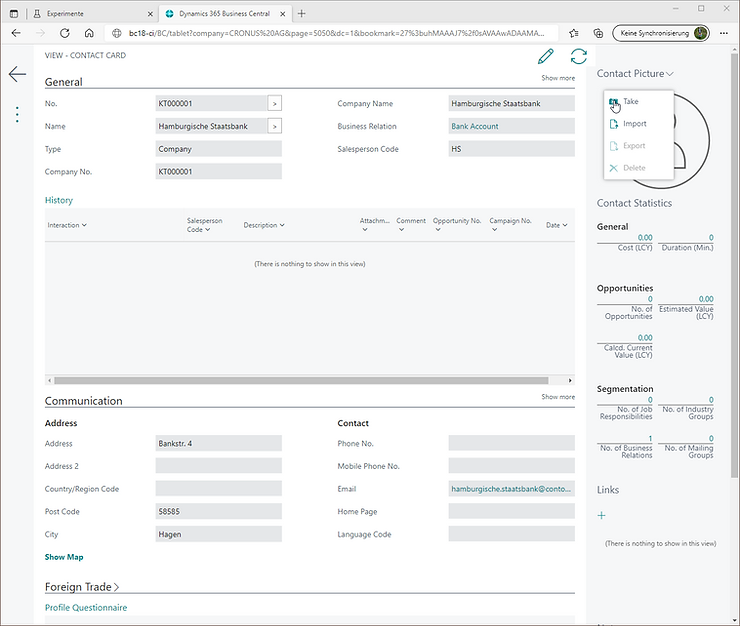Open the three-dot more options menu
The width and height of the screenshot is (740, 626).
[17, 114]
